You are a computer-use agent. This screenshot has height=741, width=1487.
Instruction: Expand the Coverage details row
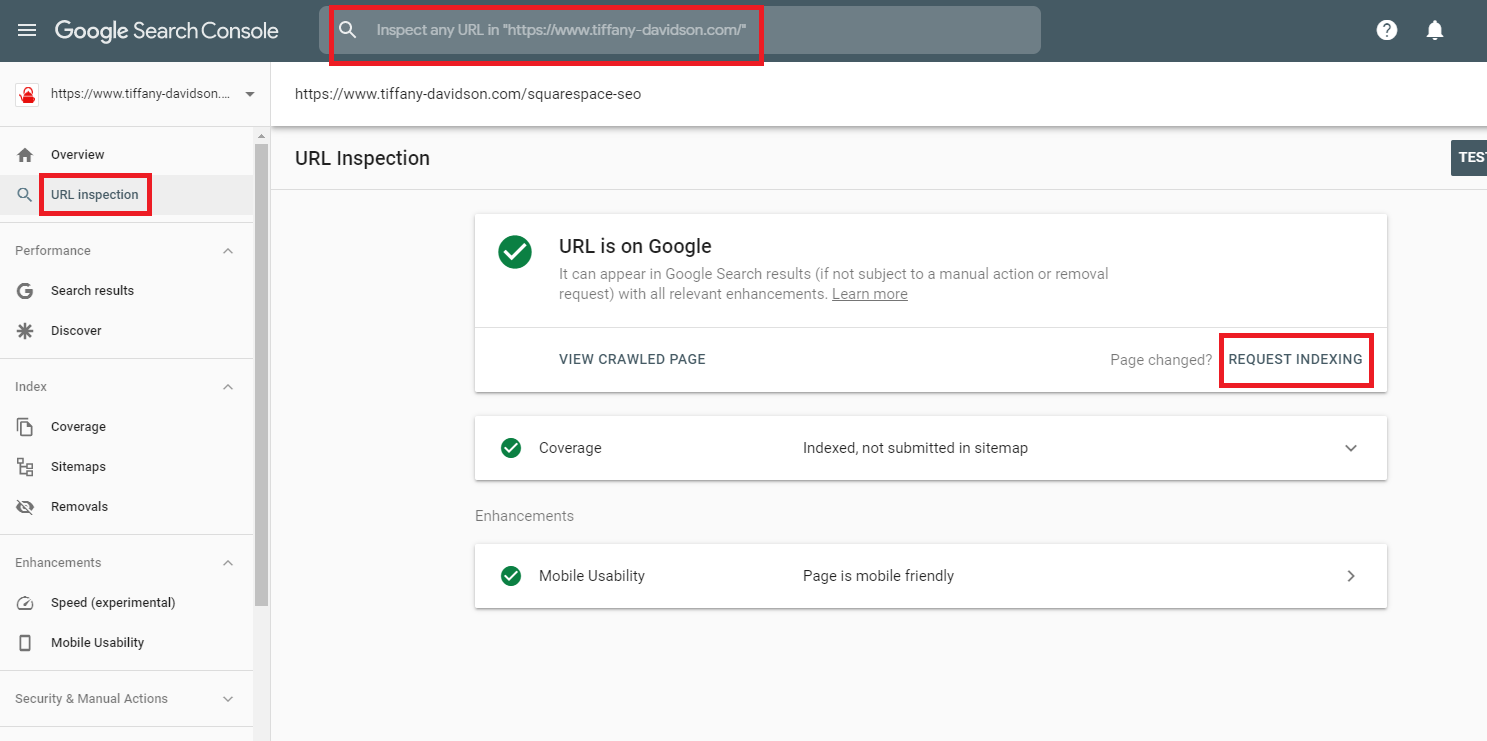pos(931,448)
